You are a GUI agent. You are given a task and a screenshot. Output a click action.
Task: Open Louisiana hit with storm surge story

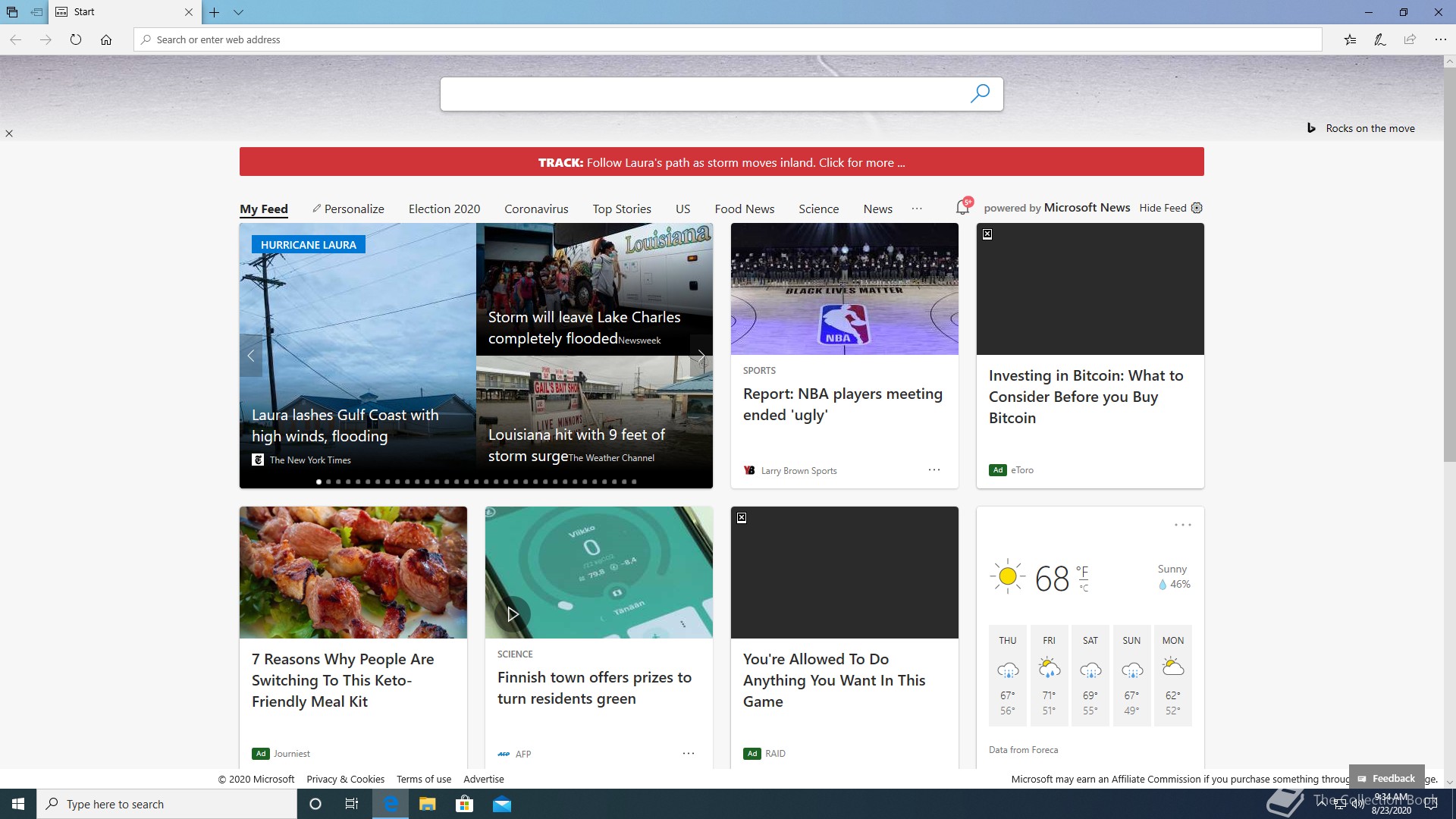[x=576, y=445]
